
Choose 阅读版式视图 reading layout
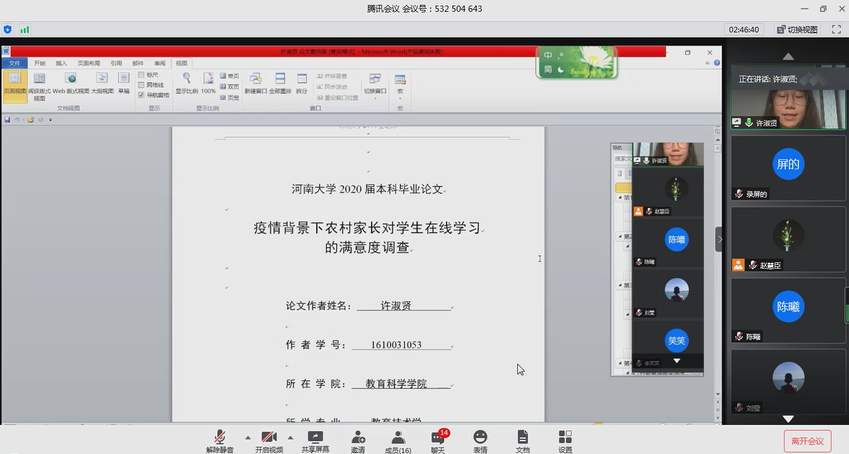point(40,87)
